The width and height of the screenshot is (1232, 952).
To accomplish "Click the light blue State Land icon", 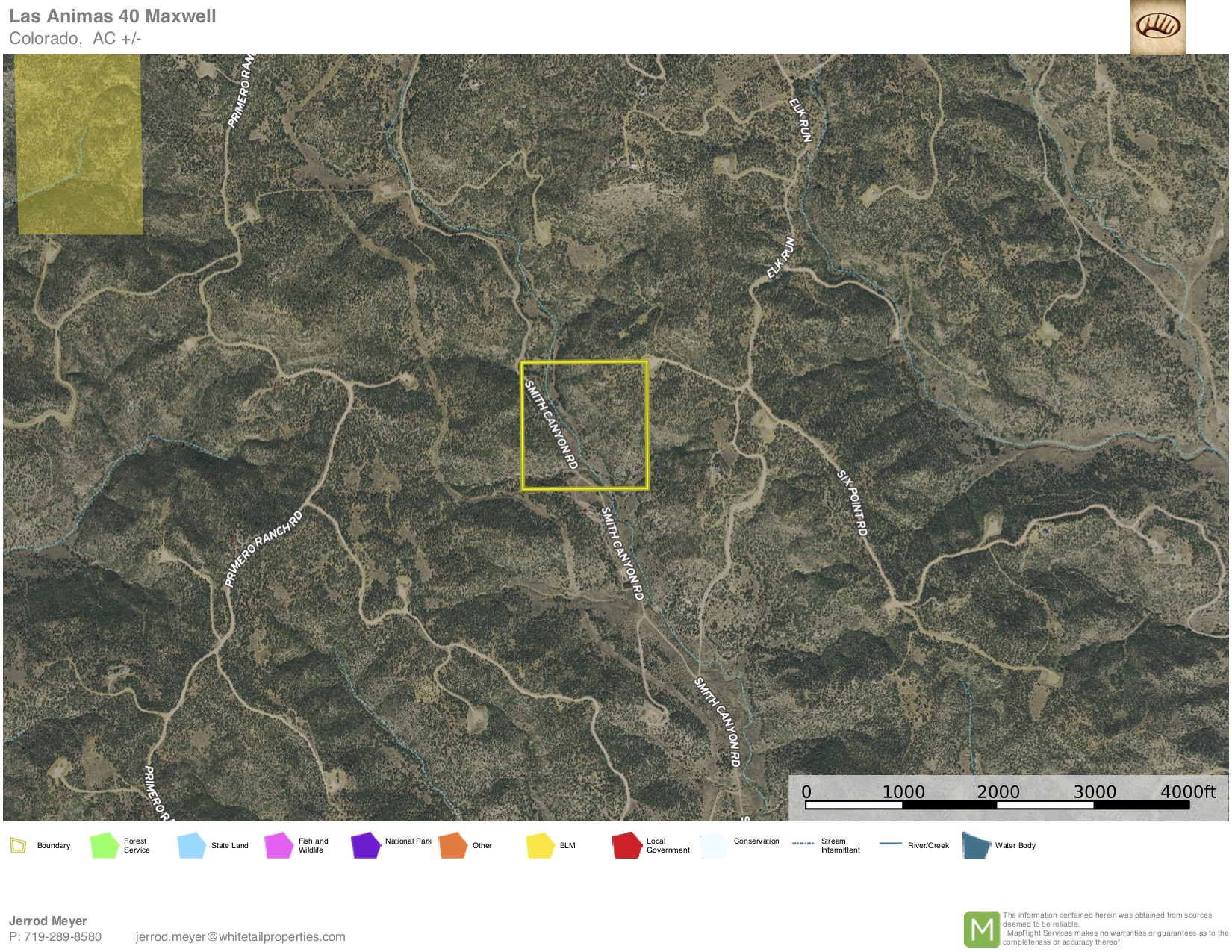I will (192, 845).
